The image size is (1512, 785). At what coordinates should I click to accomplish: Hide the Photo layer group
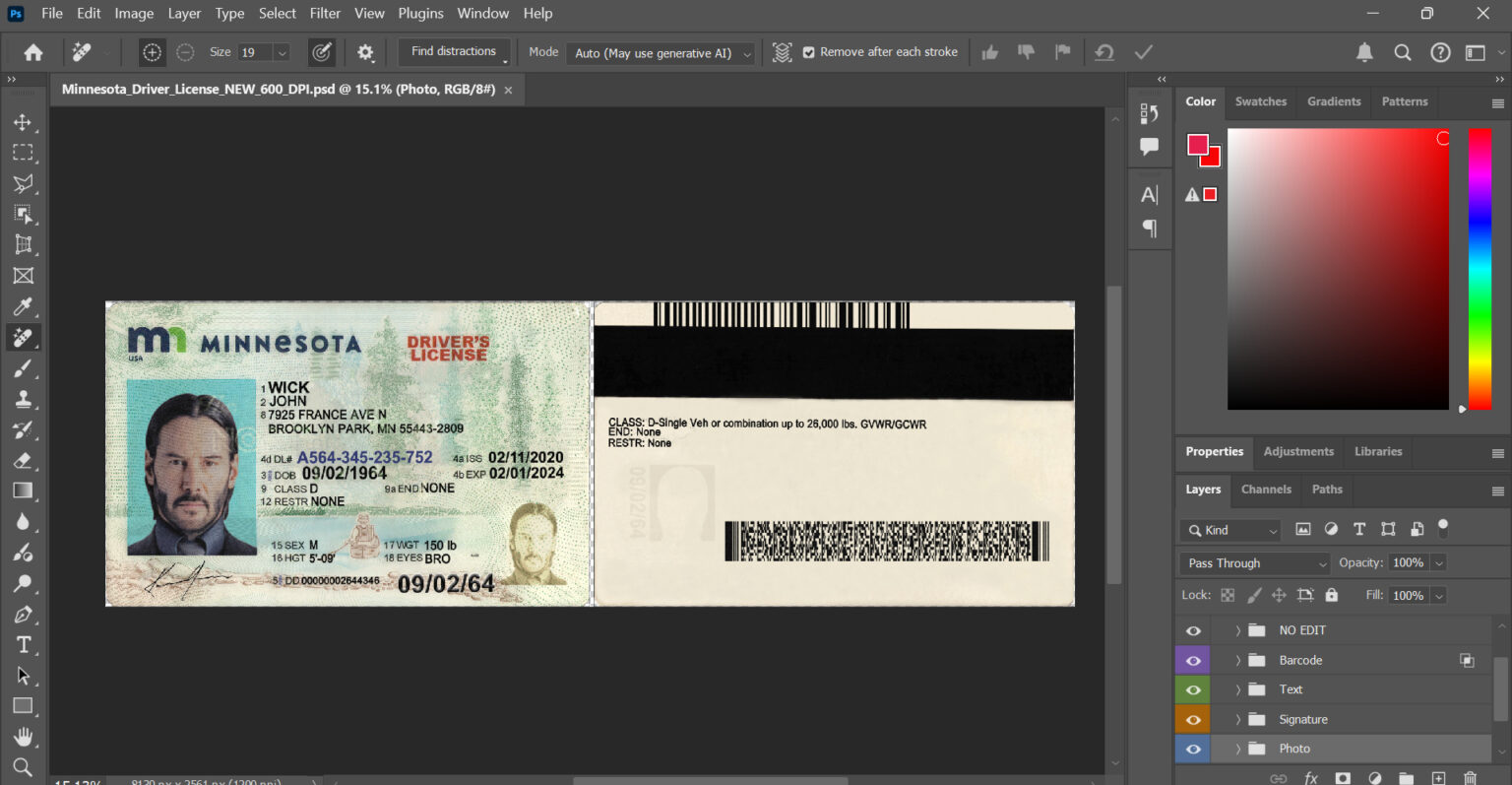point(1193,749)
